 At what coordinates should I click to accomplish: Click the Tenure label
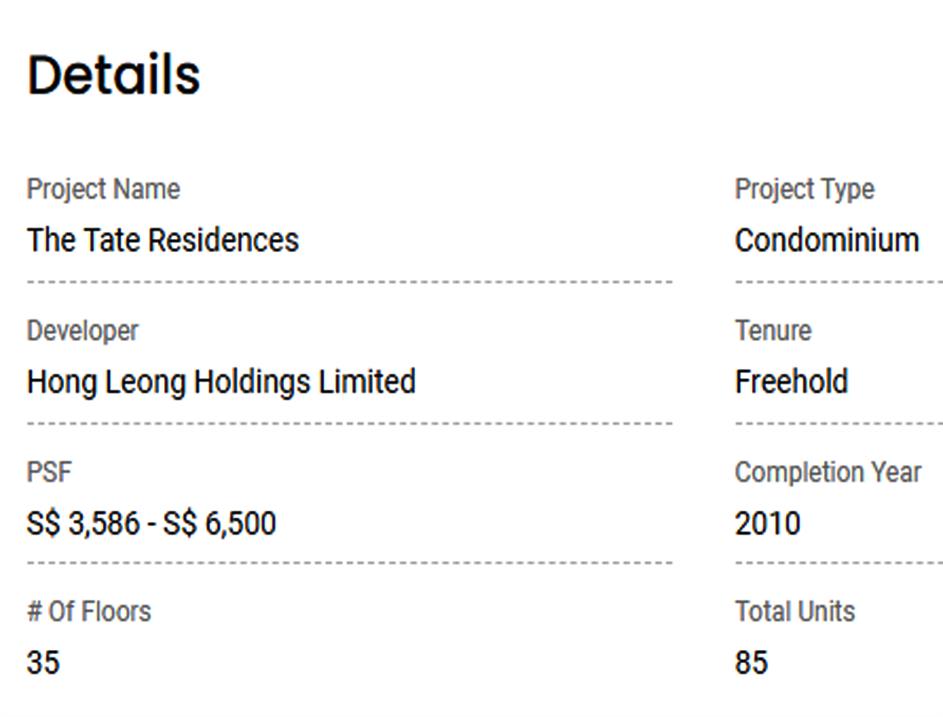(x=773, y=331)
